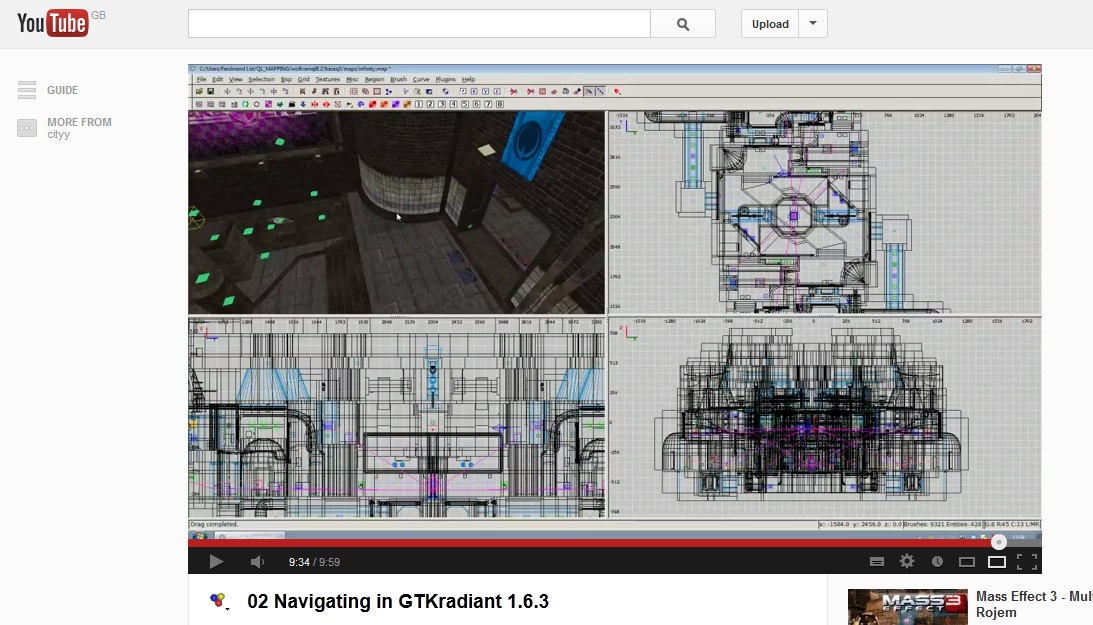Switch to large player size

tap(997, 562)
